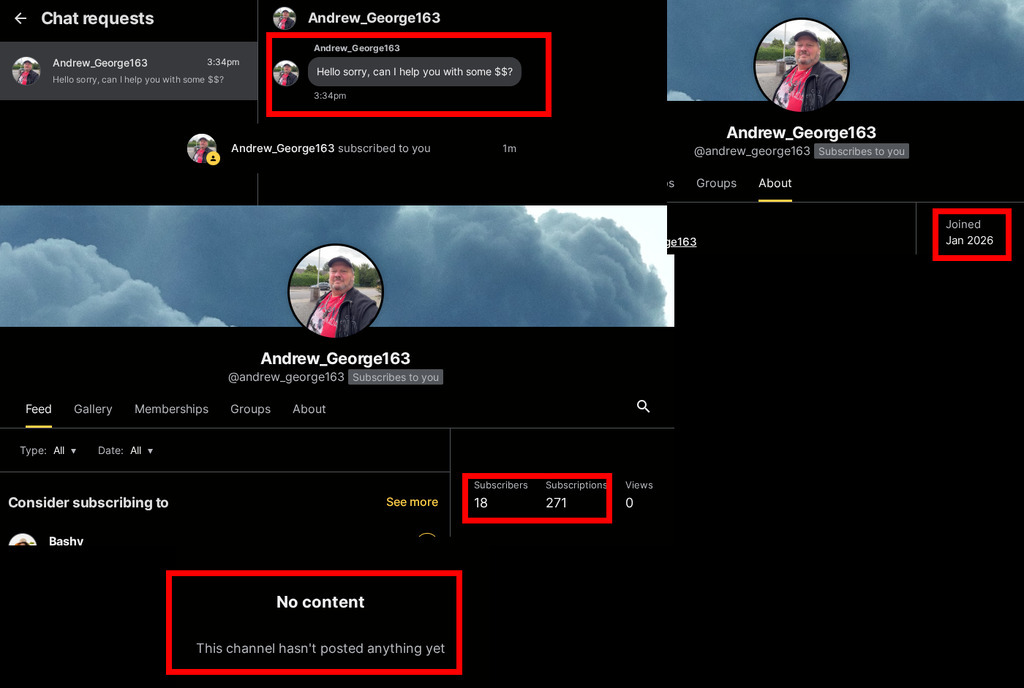1024x688 pixels.
Task: Click the back arrow beside Chat requests
Action: point(20,19)
